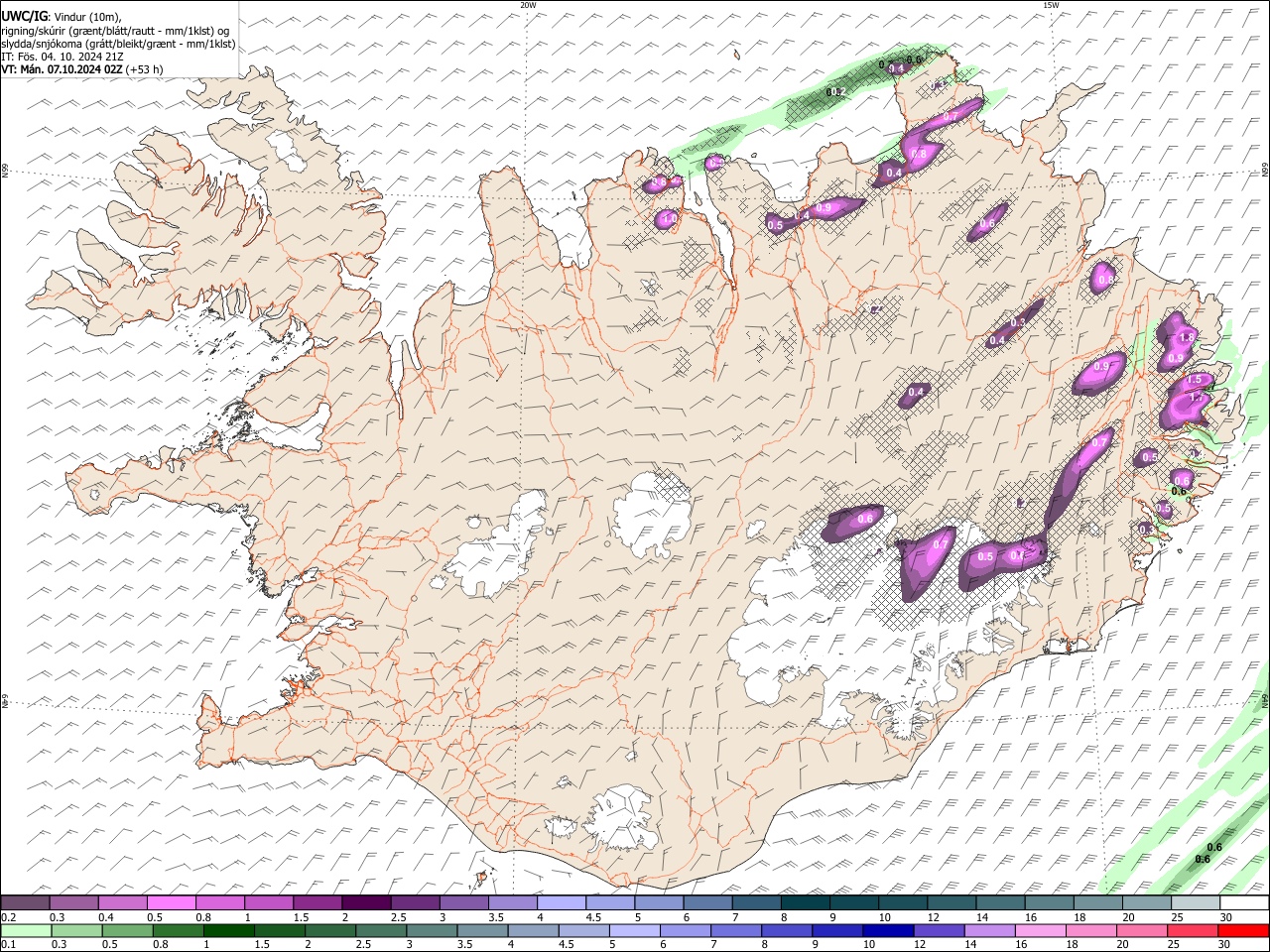Pick navy blue swatch between 10 and 12
The height and width of the screenshot is (952, 1270).
coord(888,930)
